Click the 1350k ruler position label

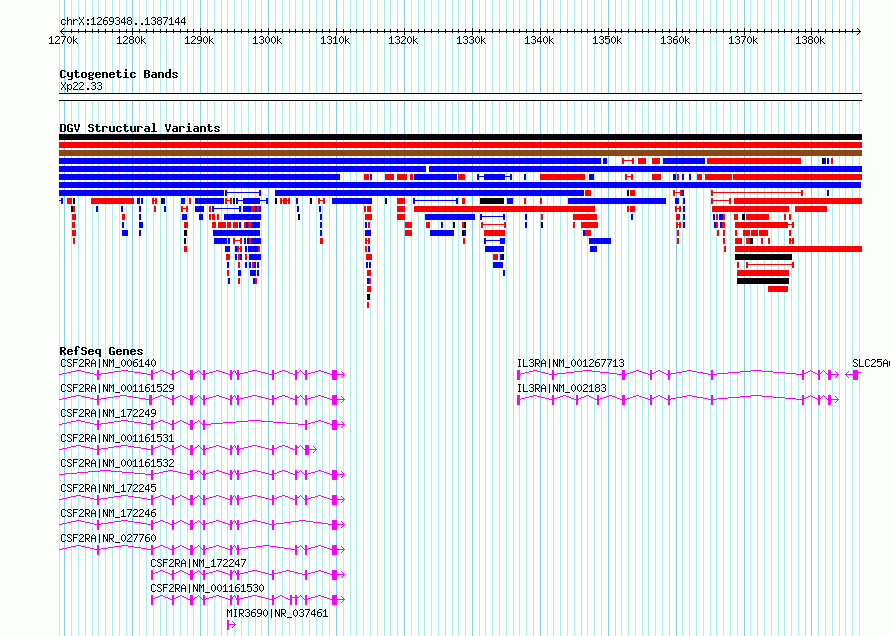(x=607, y=40)
